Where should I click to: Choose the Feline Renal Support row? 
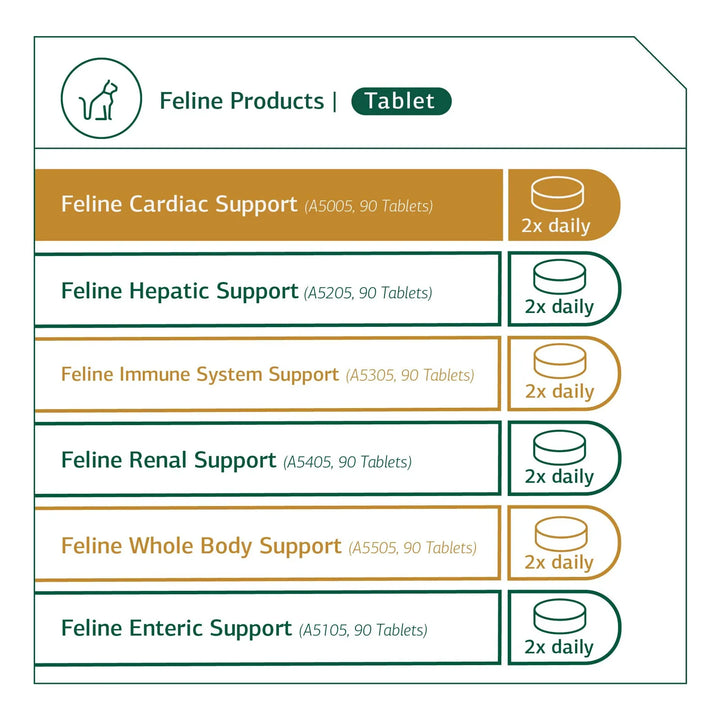point(268,459)
